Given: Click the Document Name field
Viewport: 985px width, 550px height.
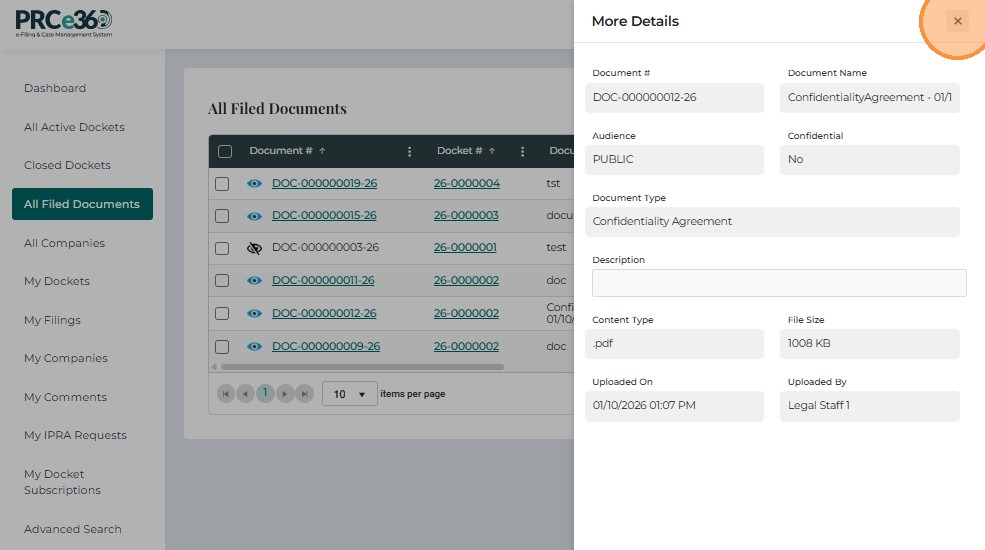Looking at the screenshot, I should (869, 98).
